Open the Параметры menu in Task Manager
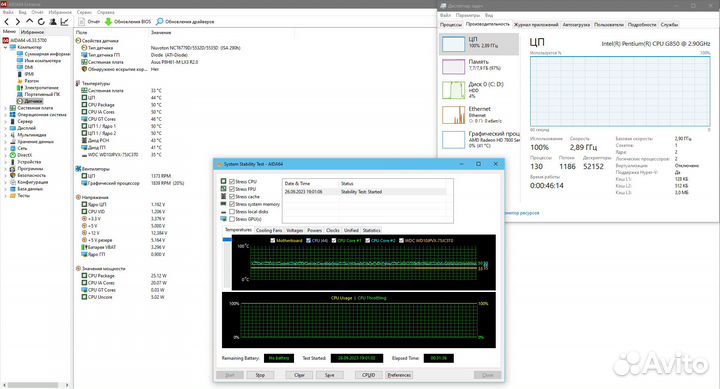 coord(468,15)
